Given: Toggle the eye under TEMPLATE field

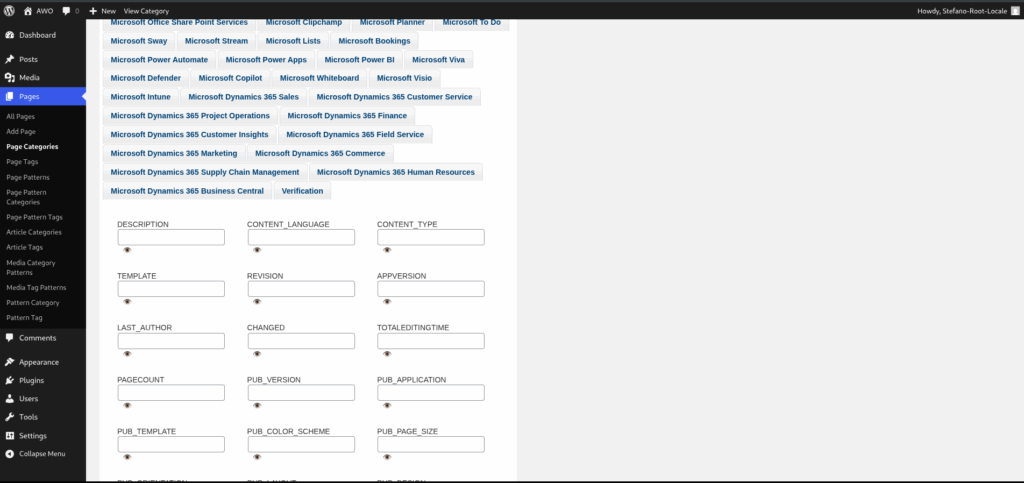Looking at the screenshot, I should click(x=127, y=302).
